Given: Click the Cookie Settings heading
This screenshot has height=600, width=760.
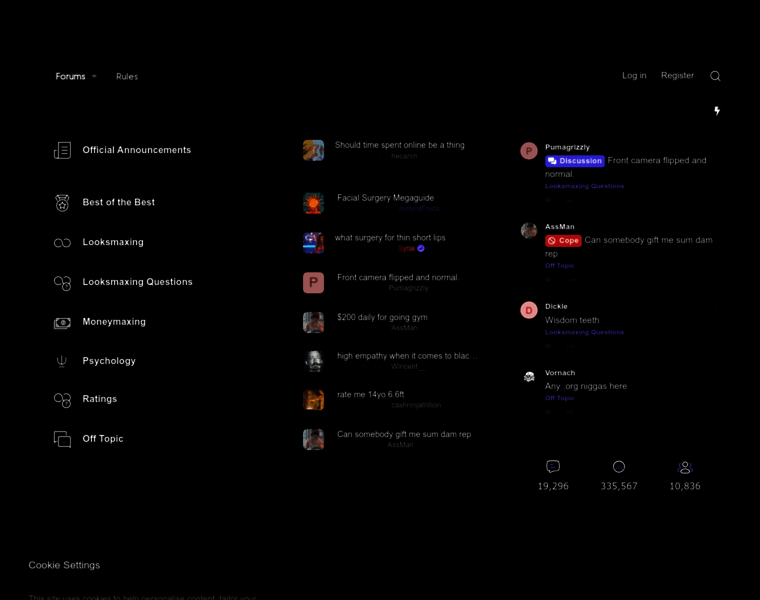Looking at the screenshot, I should [64, 565].
